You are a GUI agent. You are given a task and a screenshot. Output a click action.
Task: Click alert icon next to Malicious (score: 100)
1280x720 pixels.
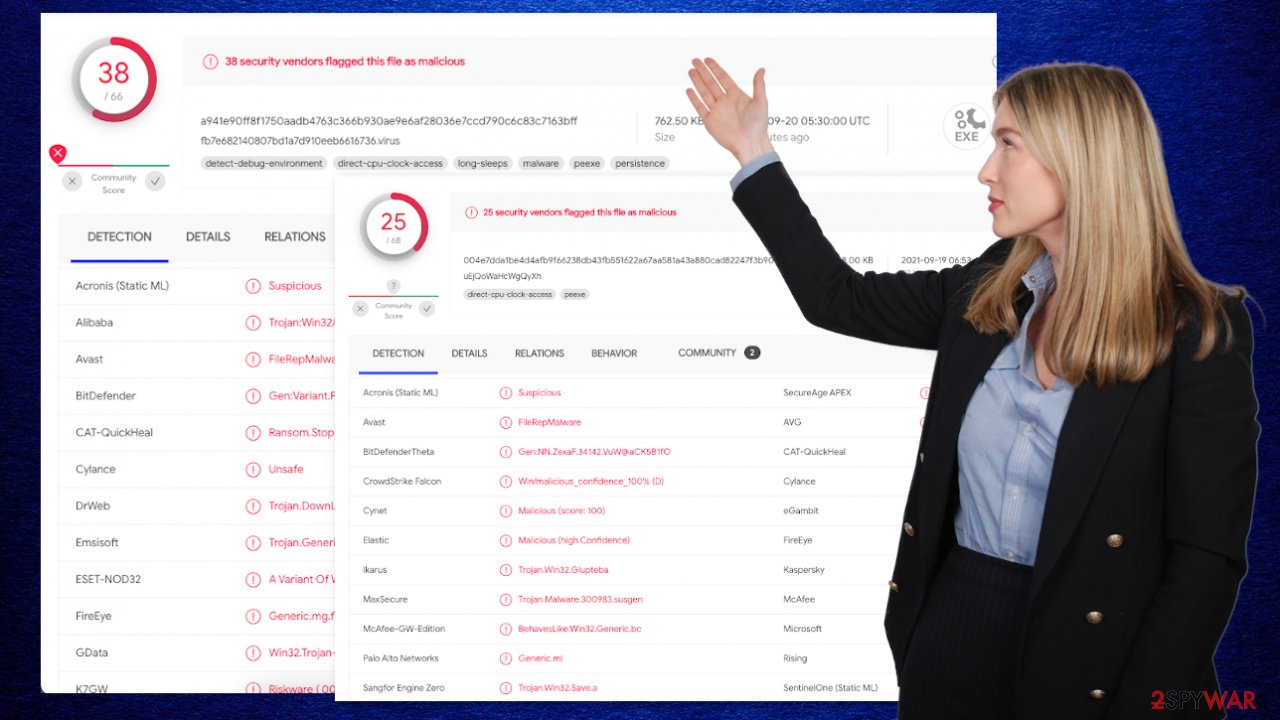click(506, 511)
